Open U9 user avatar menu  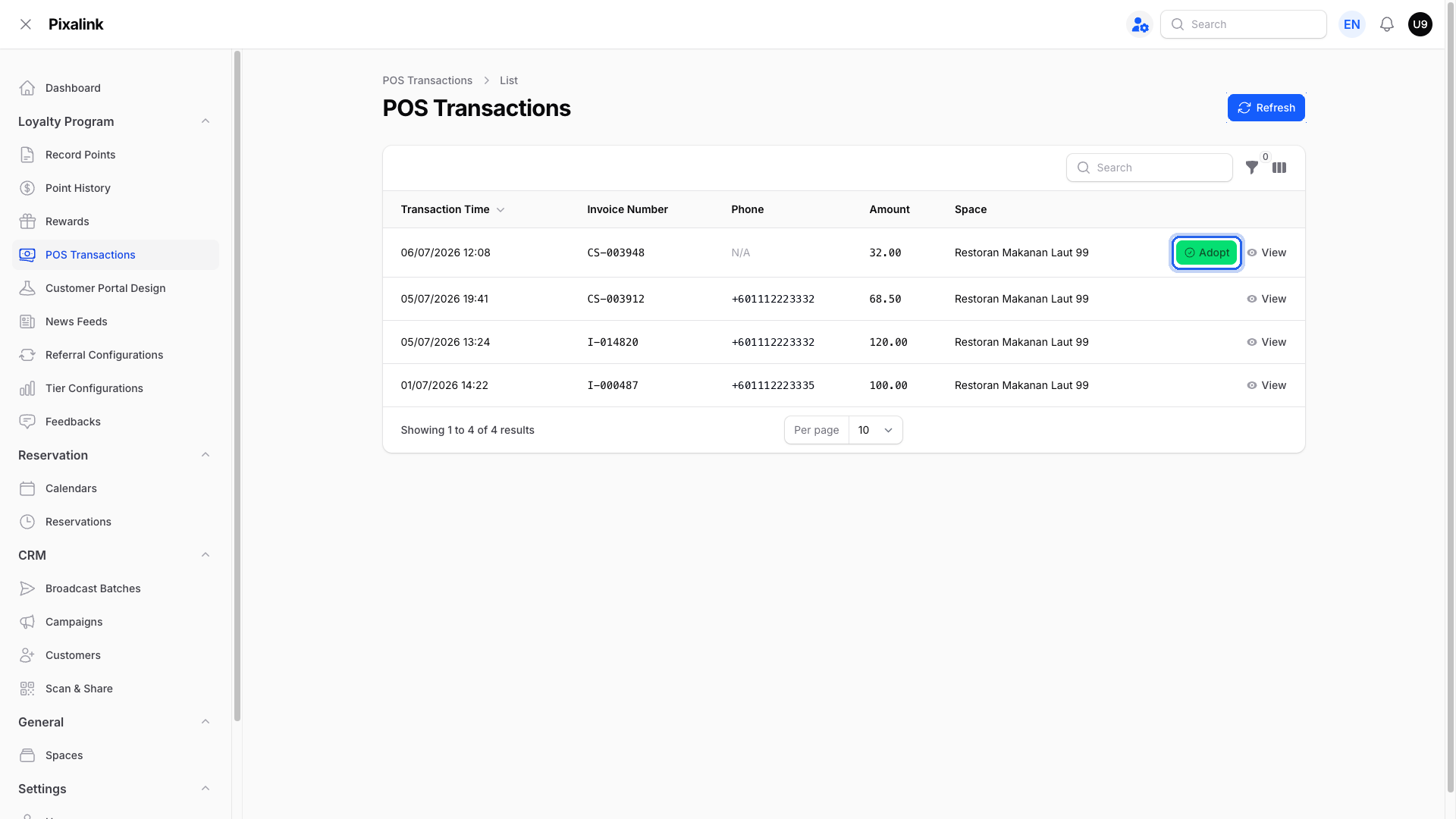[x=1420, y=24]
